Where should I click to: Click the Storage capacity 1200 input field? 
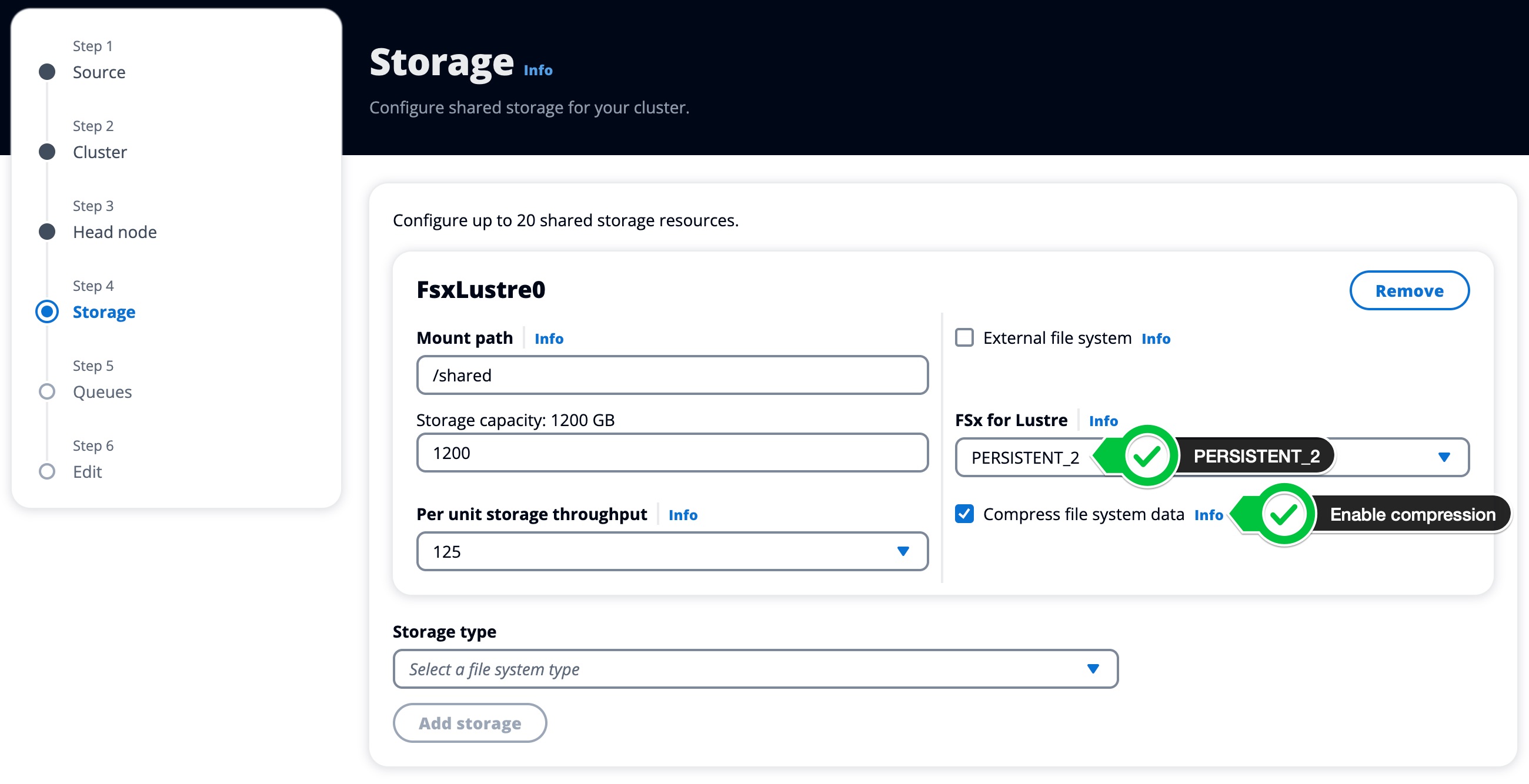[671, 452]
